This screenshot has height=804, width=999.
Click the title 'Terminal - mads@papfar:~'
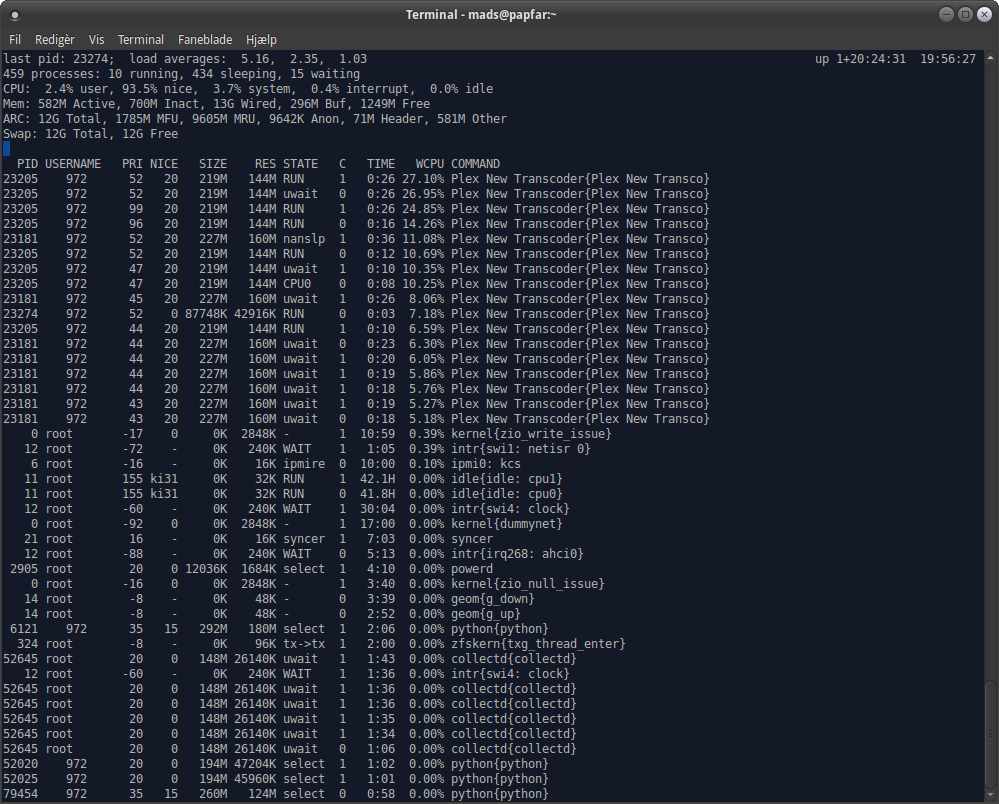click(x=481, y=15)
